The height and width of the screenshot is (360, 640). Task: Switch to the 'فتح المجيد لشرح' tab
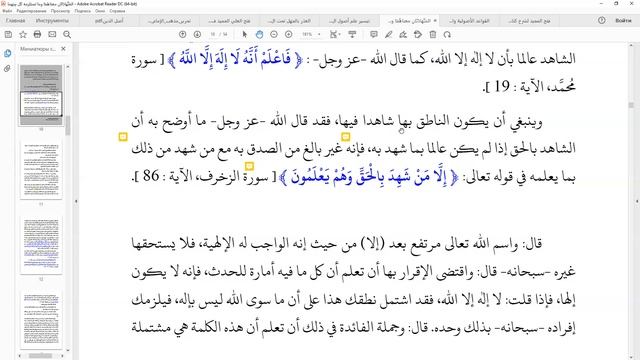point(529,20)
